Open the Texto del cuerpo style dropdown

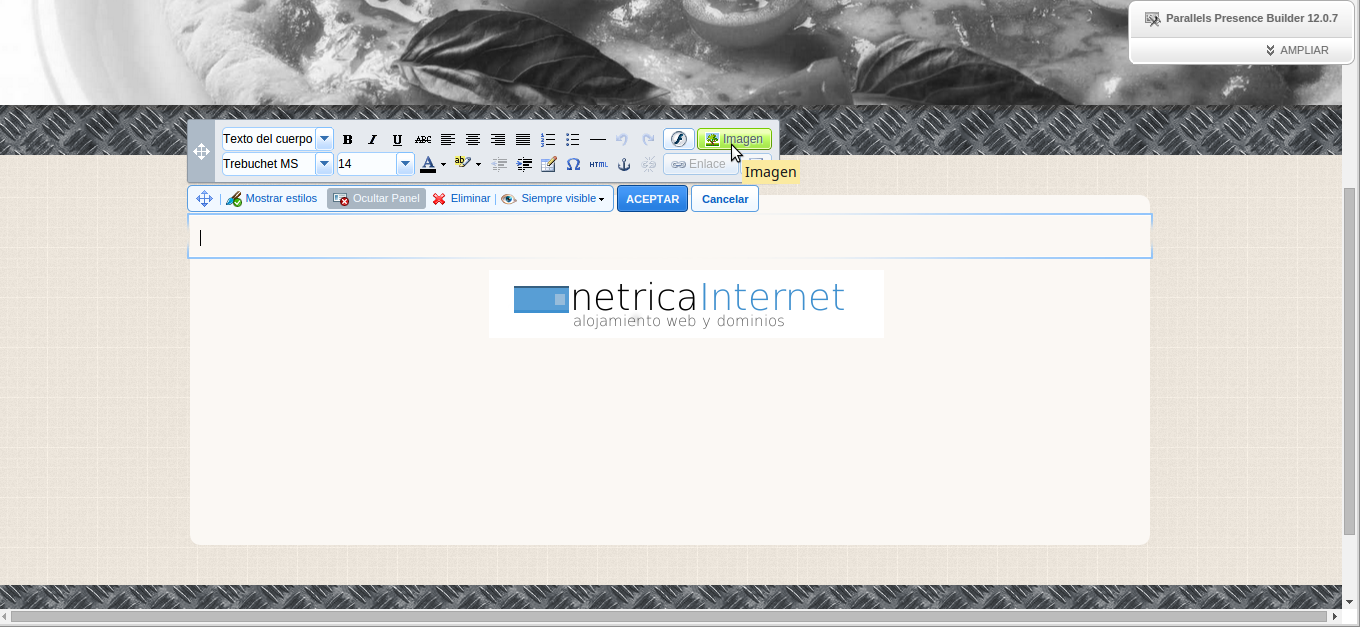click(324, 139)
